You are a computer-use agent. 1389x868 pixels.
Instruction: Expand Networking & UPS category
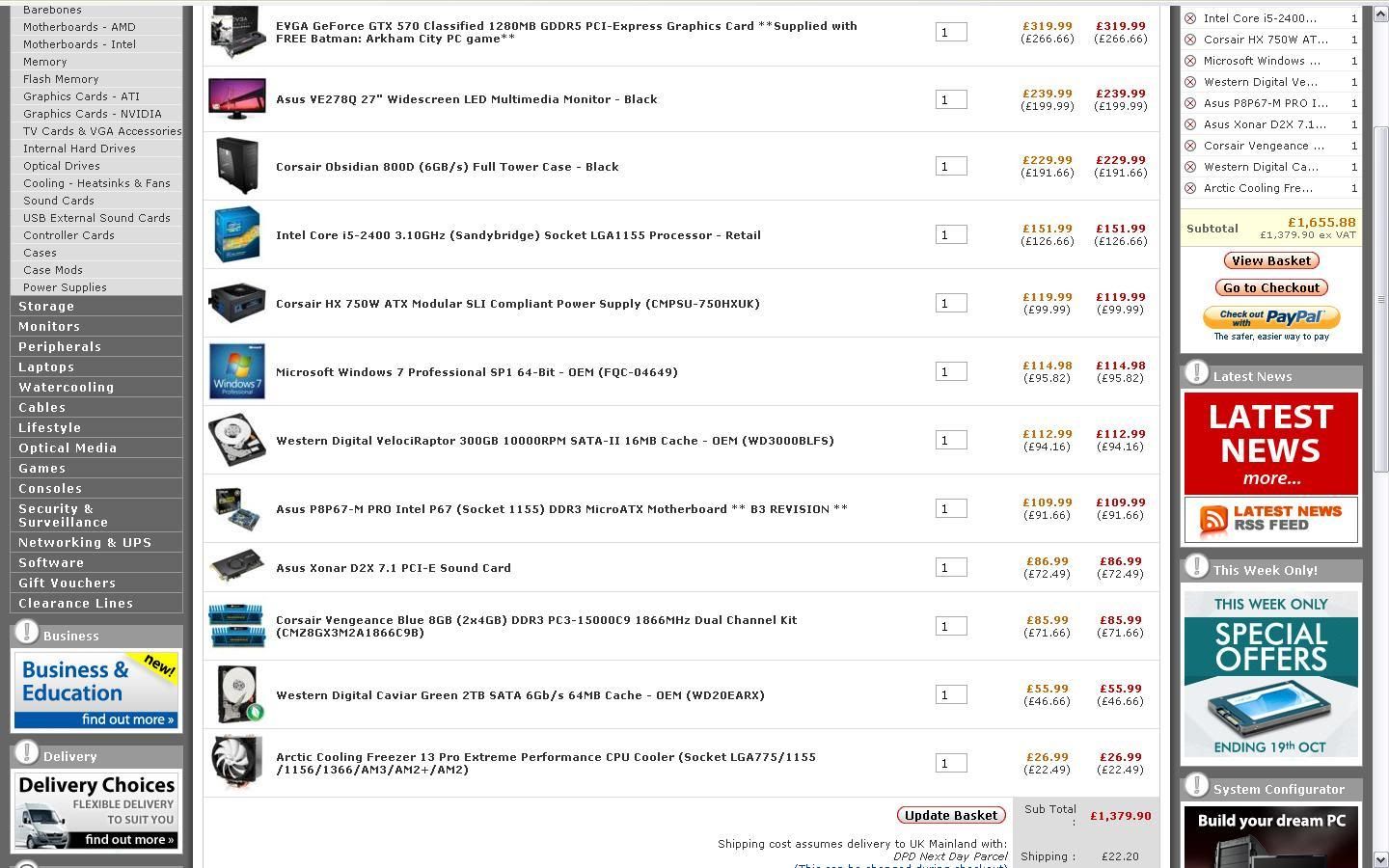(x=96, y=542)
